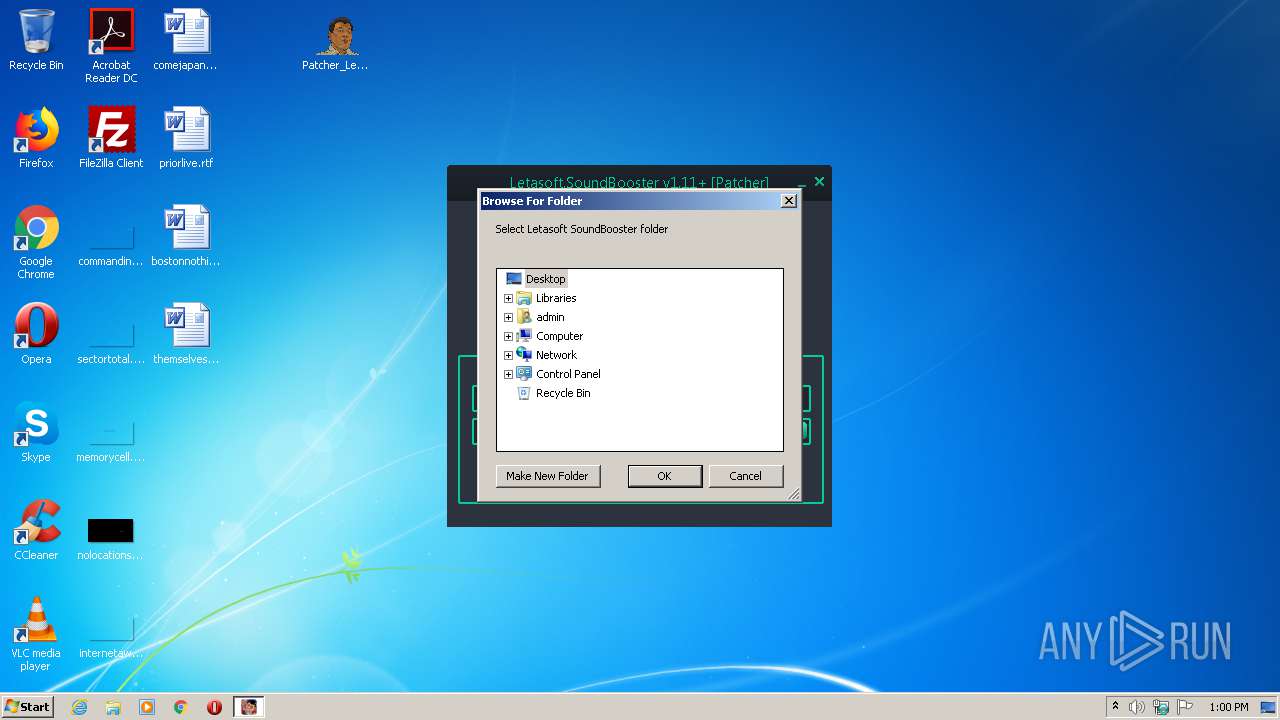Screen dimensions: 1280x720
Task: Select Desktop in folder tree
Action: (x=545, y=279)
